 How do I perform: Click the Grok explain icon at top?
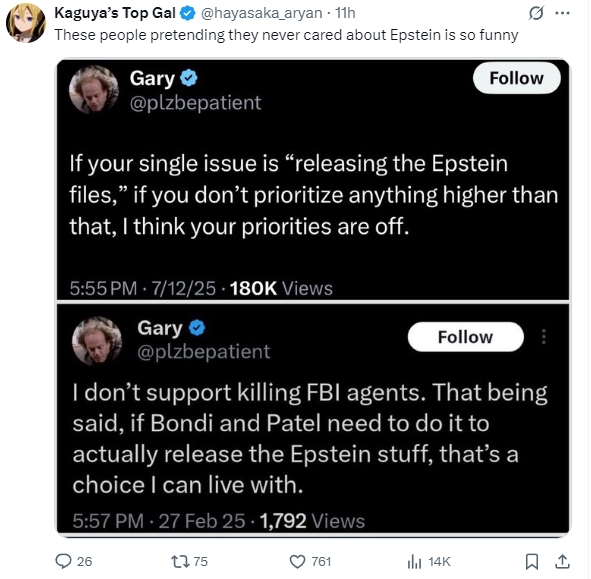tap(536, 13)
